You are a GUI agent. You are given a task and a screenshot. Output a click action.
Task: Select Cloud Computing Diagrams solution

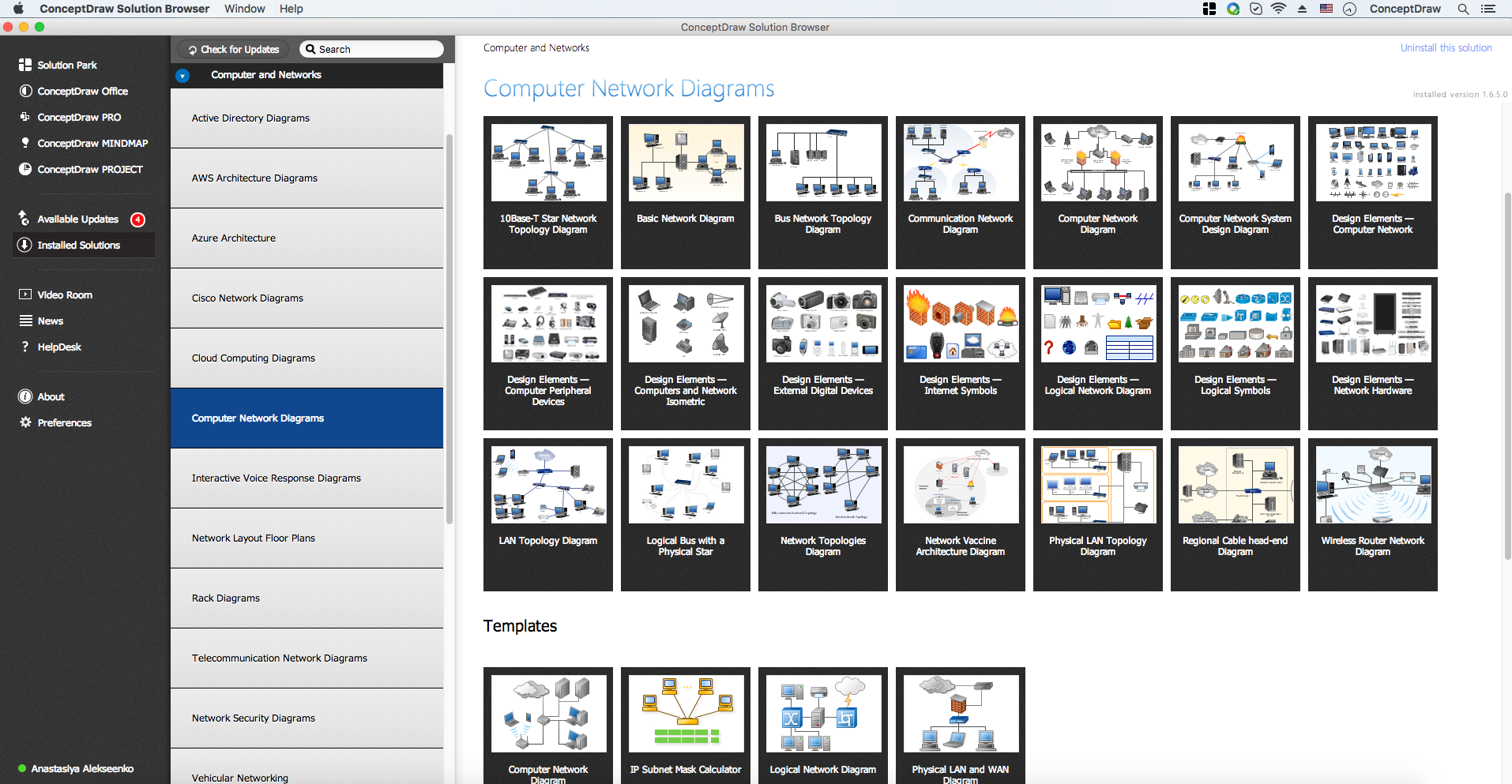(x=307, y=358)
